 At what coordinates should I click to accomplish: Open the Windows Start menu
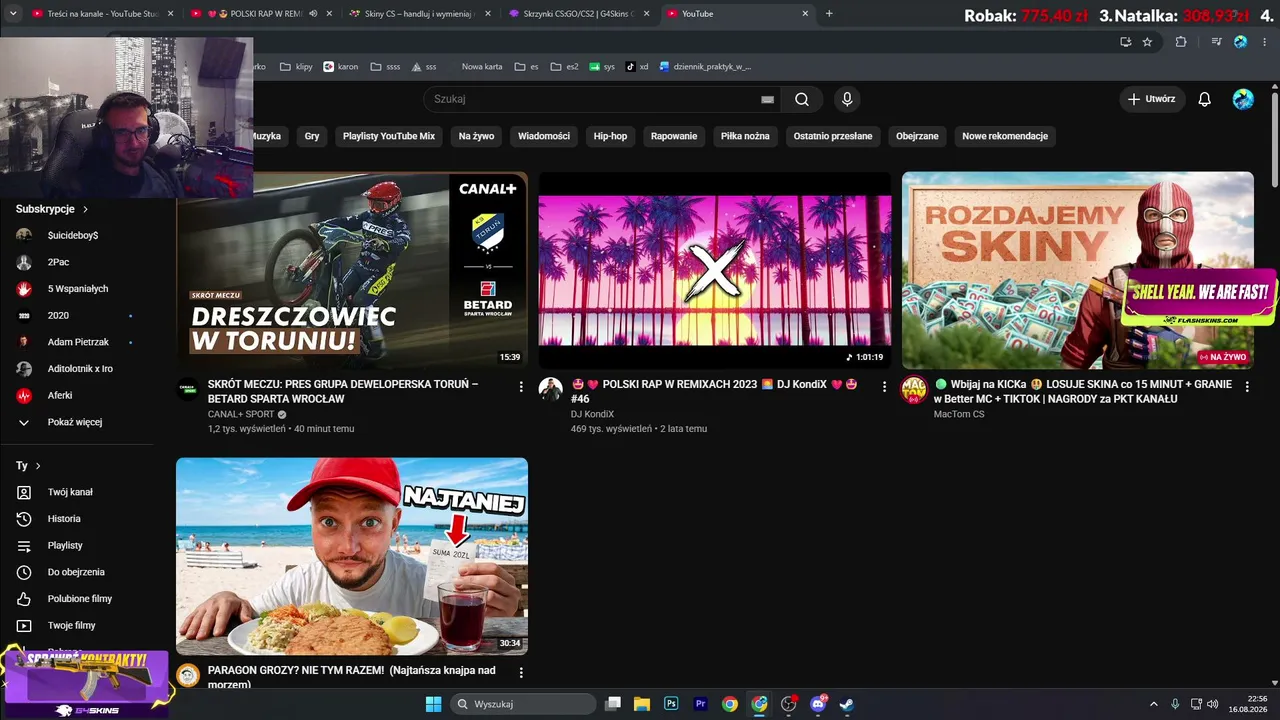point(433,704)
